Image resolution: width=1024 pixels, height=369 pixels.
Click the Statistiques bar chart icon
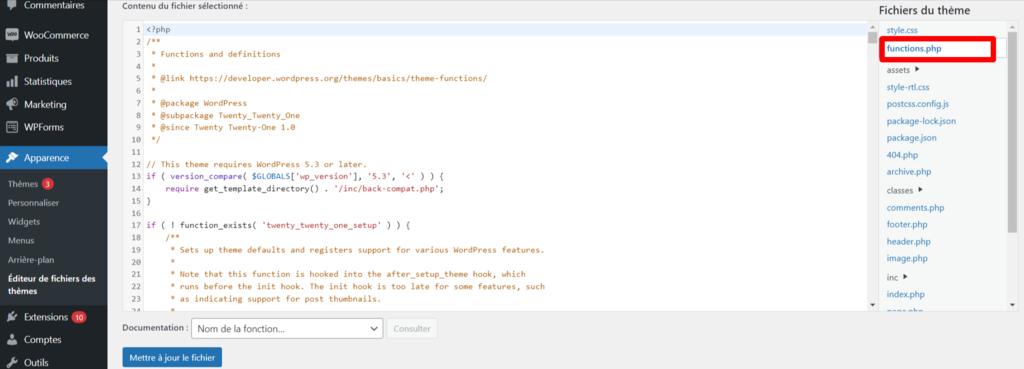(11, 82)
